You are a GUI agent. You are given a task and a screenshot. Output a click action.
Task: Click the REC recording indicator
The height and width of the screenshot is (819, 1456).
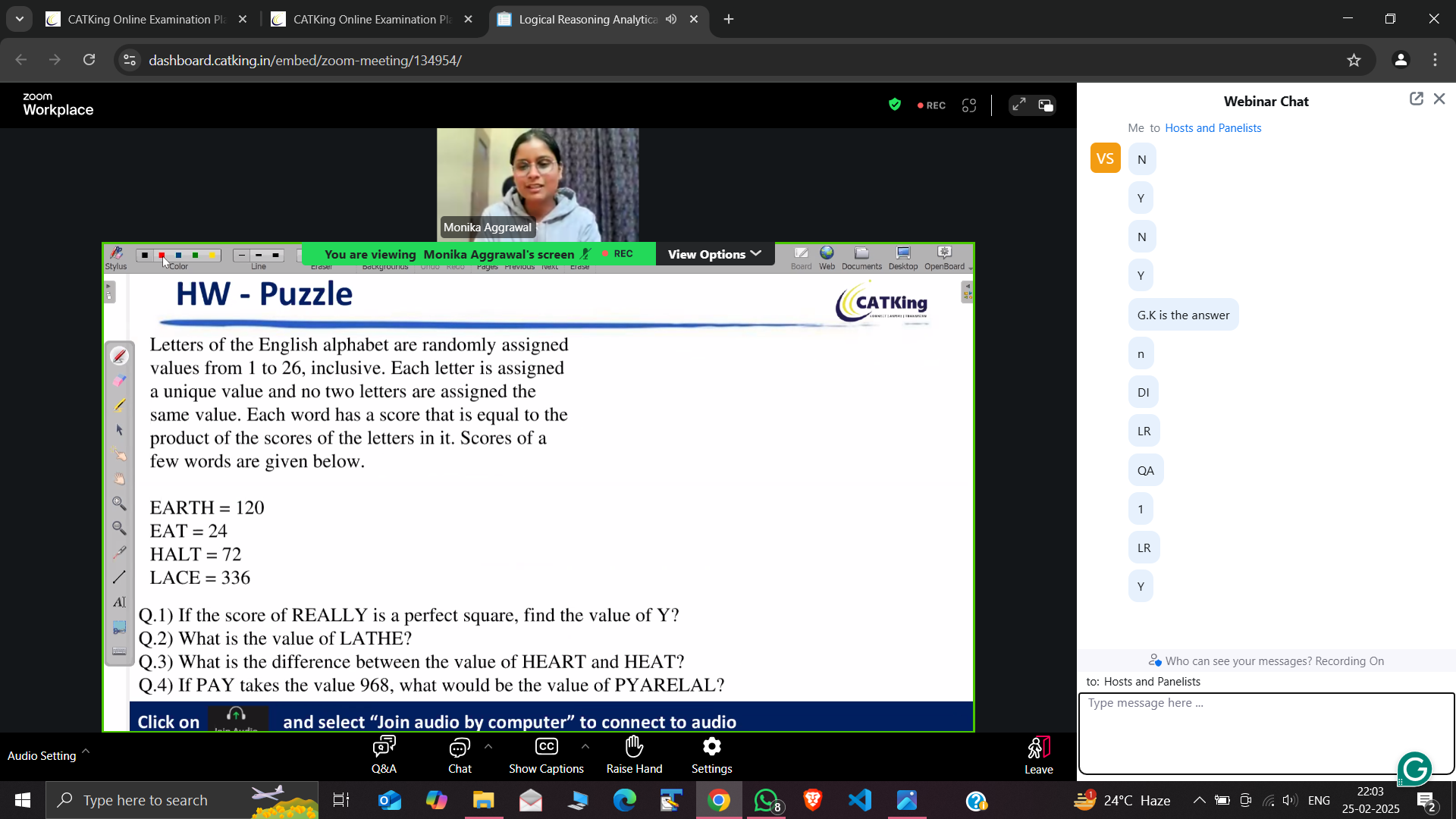click(931, 105)
